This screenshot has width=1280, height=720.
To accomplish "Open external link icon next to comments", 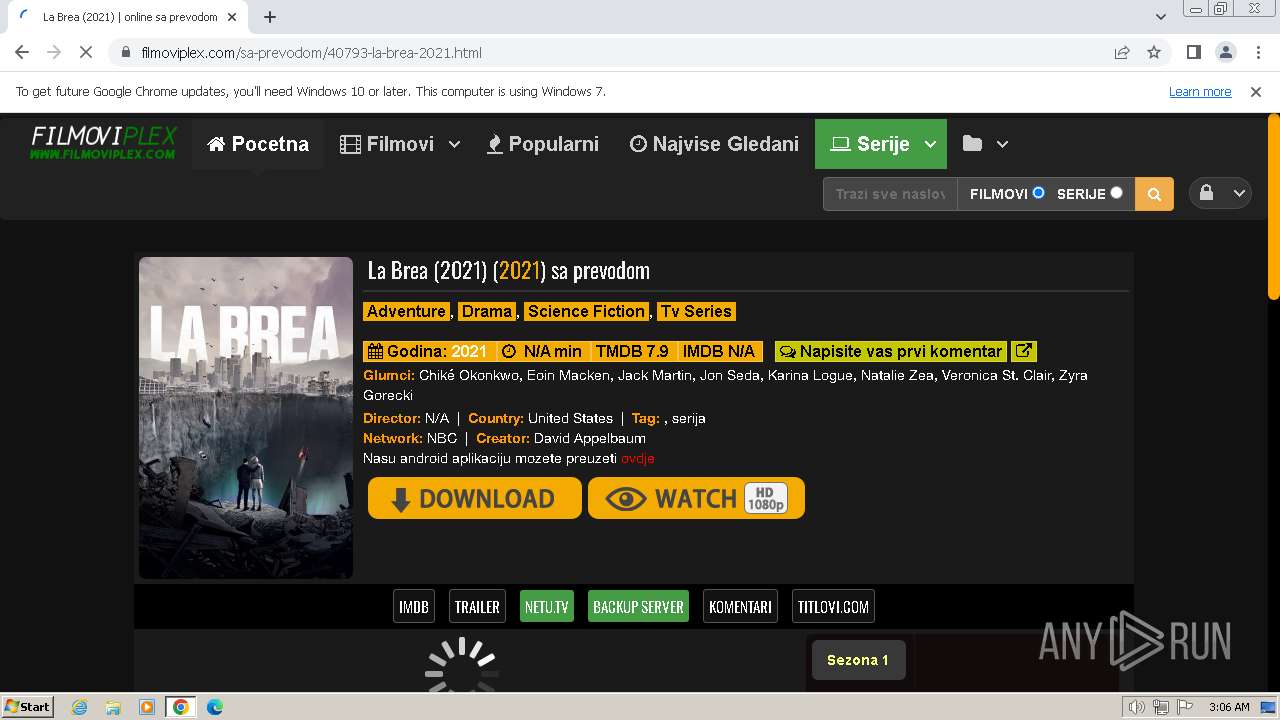I will [1023, 351].
